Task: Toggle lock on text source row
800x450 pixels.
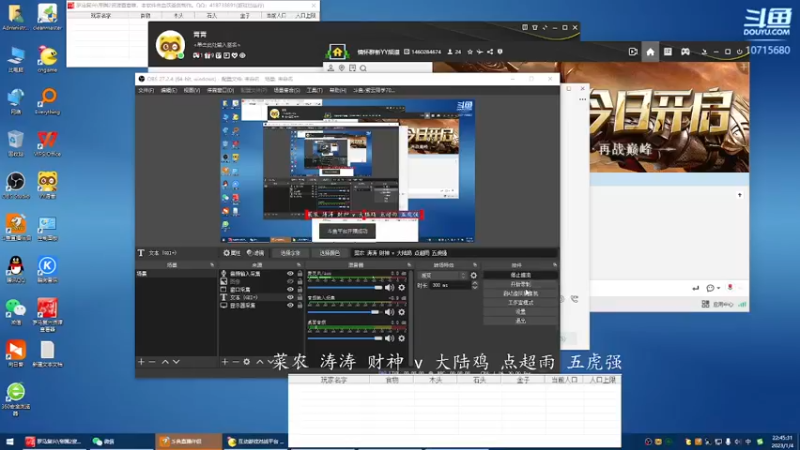Action: pyautogui.click(x=300, y=297)
